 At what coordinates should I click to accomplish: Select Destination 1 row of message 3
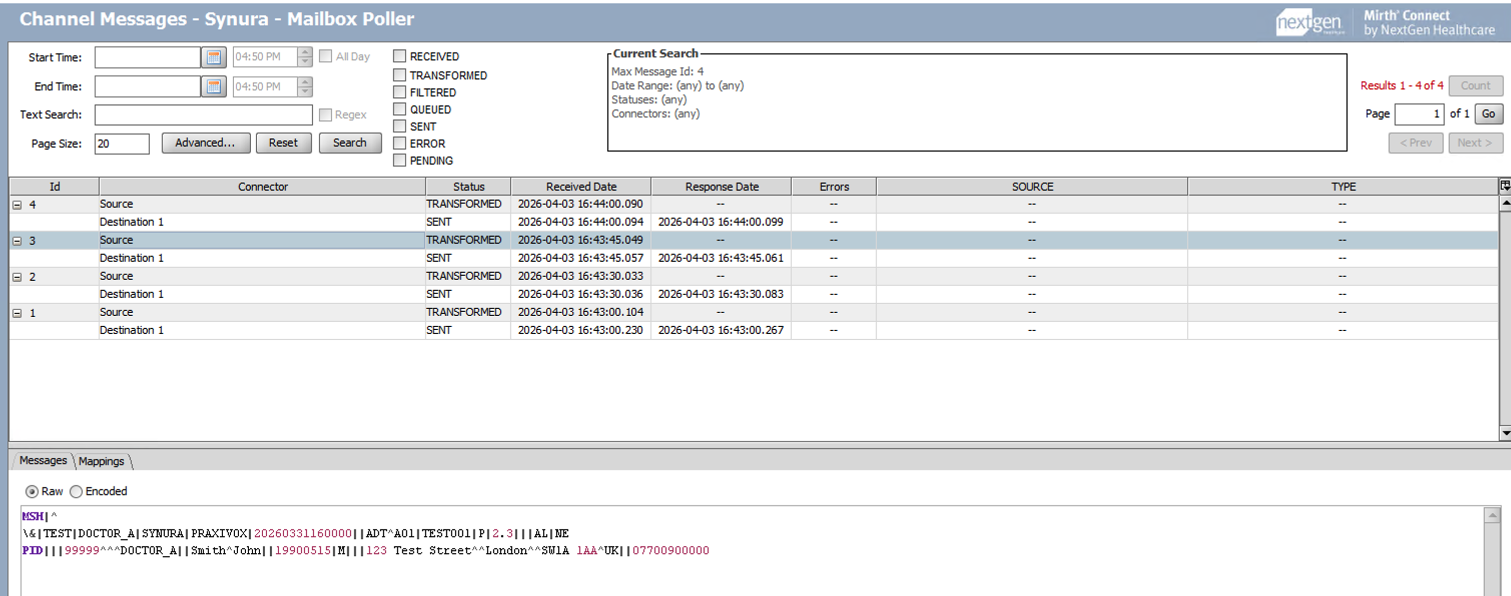[x=754, y=258]
